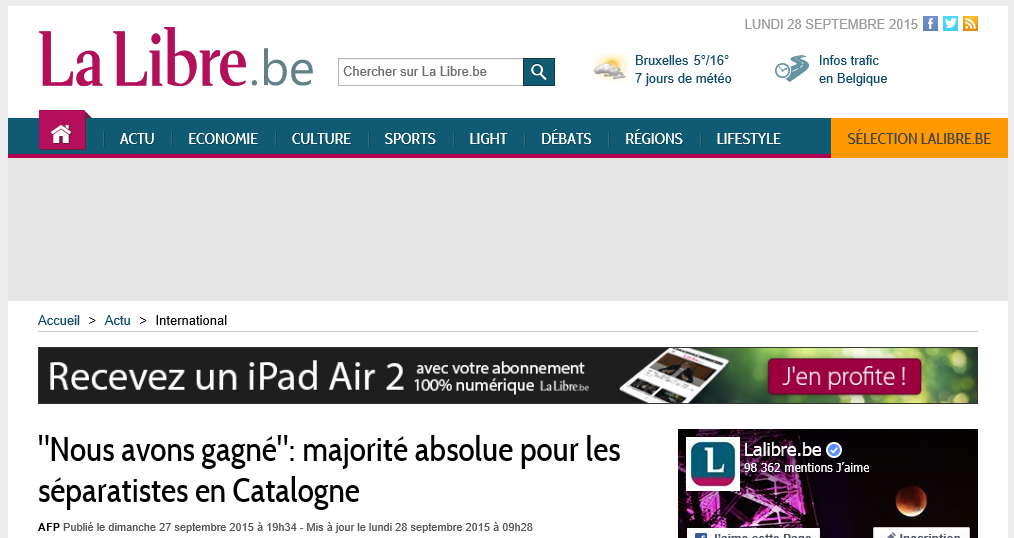
Task: Focus the 'Chercher sur La Libre.be' field
Action: point(430,72)
